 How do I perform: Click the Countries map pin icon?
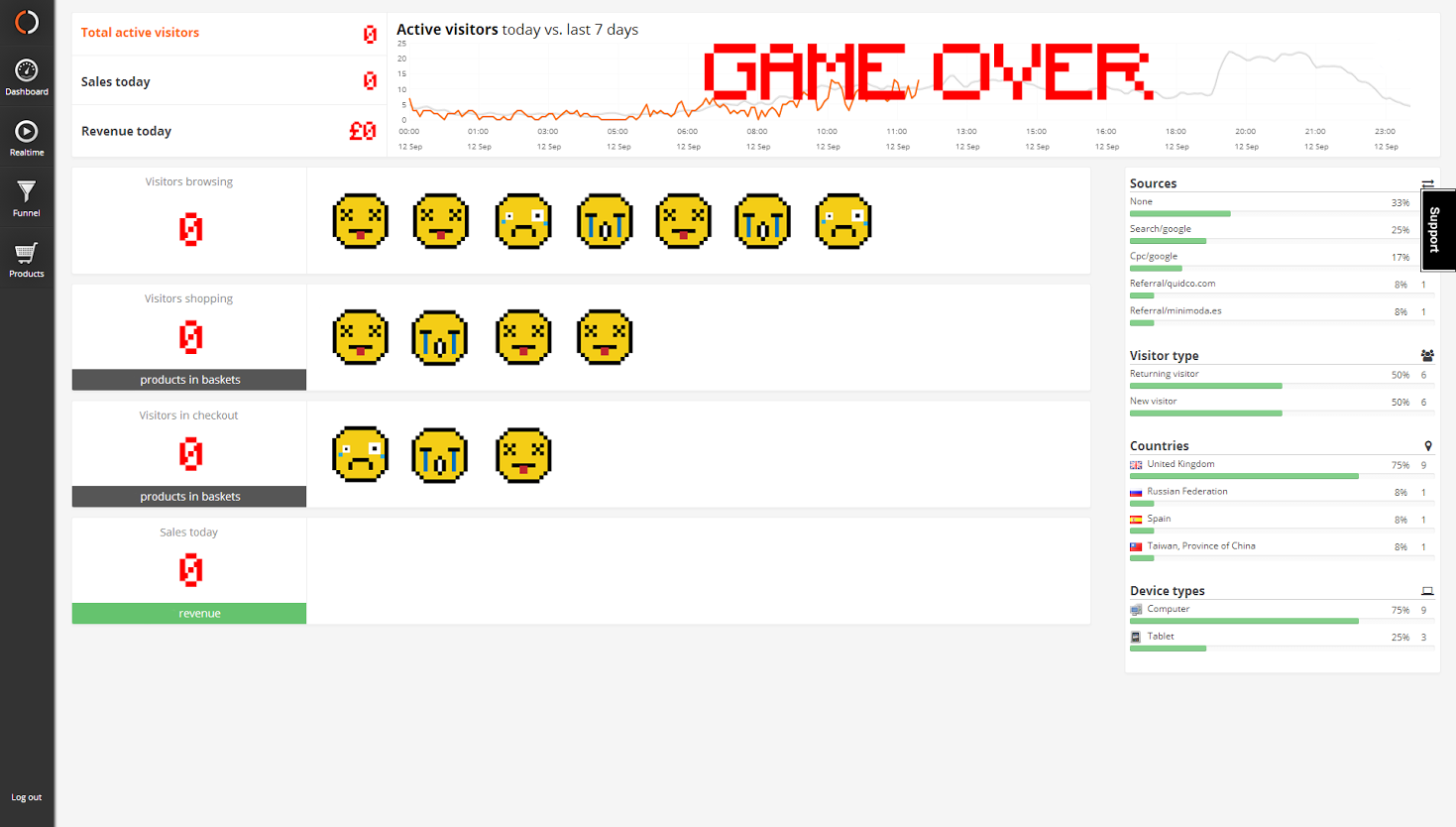[x=1428, y=446]
